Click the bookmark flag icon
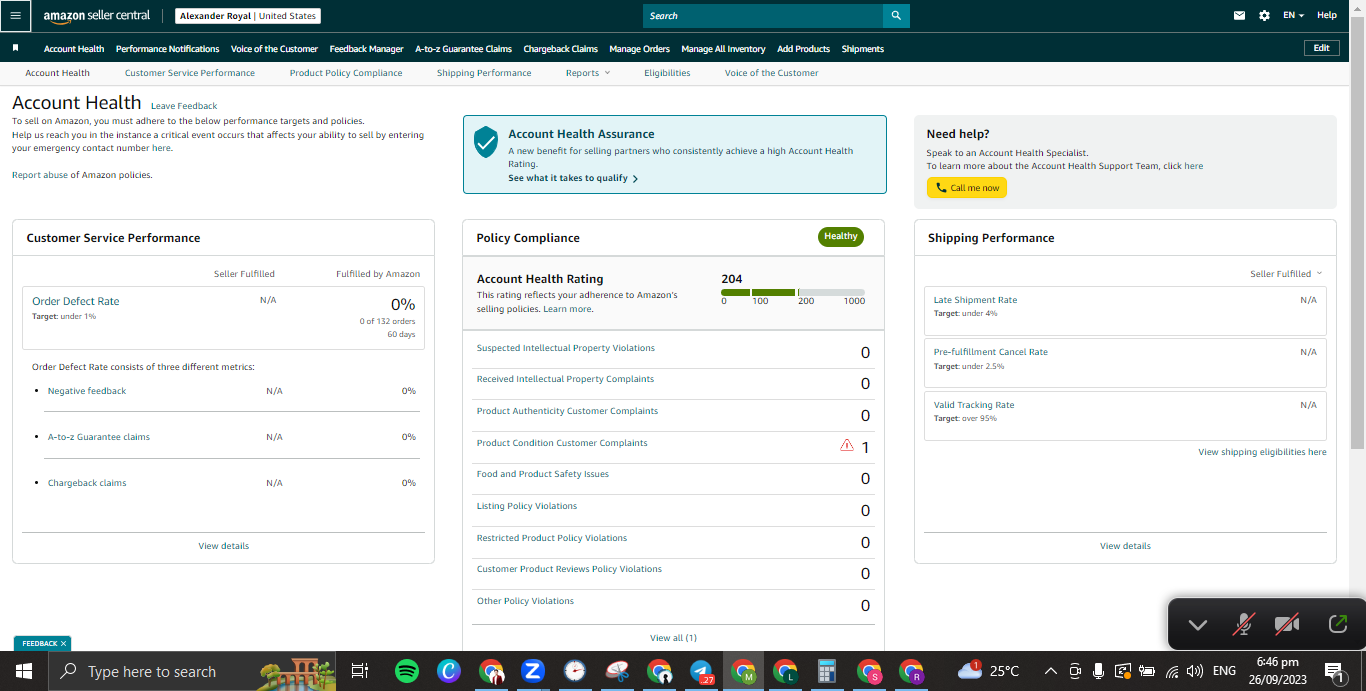1366x691 pixels. 15,48
